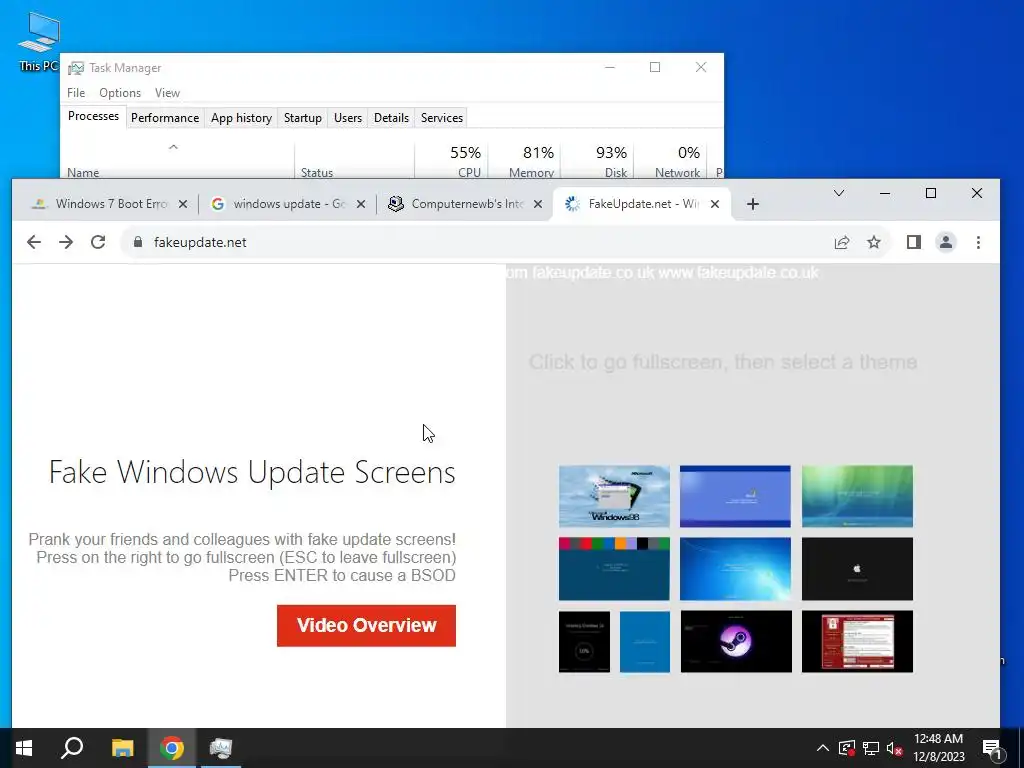The width and height of the screenshot is (1024, 768).
Task: Go back in Chrome browser
Action: [34, 242]
